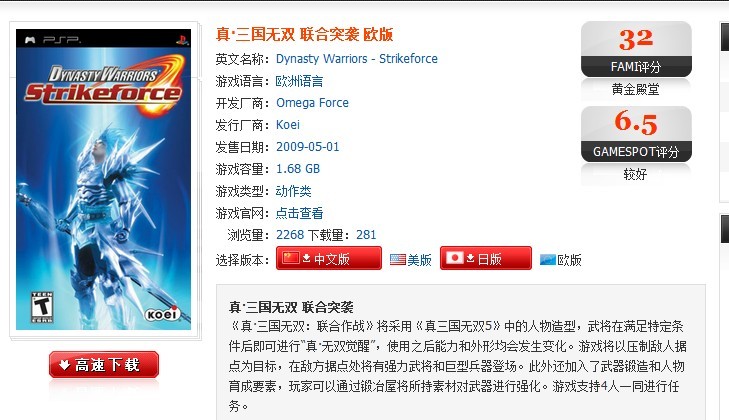Click the GAMESPOT评分 score badge showing 6.5

[x=636, y=134]
